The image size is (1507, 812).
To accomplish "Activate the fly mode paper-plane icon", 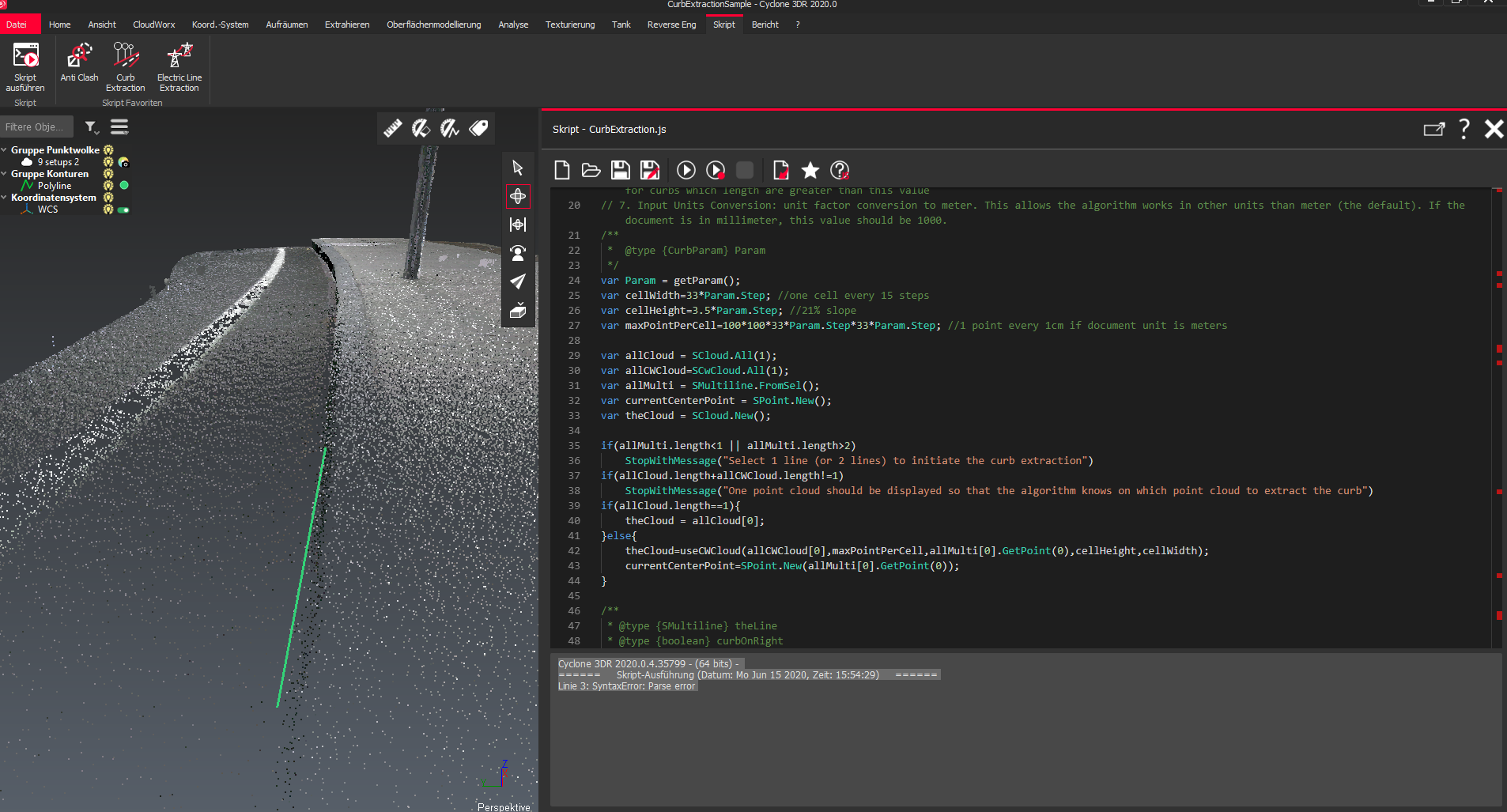I will pyautogui.click(x=518, y=281).
